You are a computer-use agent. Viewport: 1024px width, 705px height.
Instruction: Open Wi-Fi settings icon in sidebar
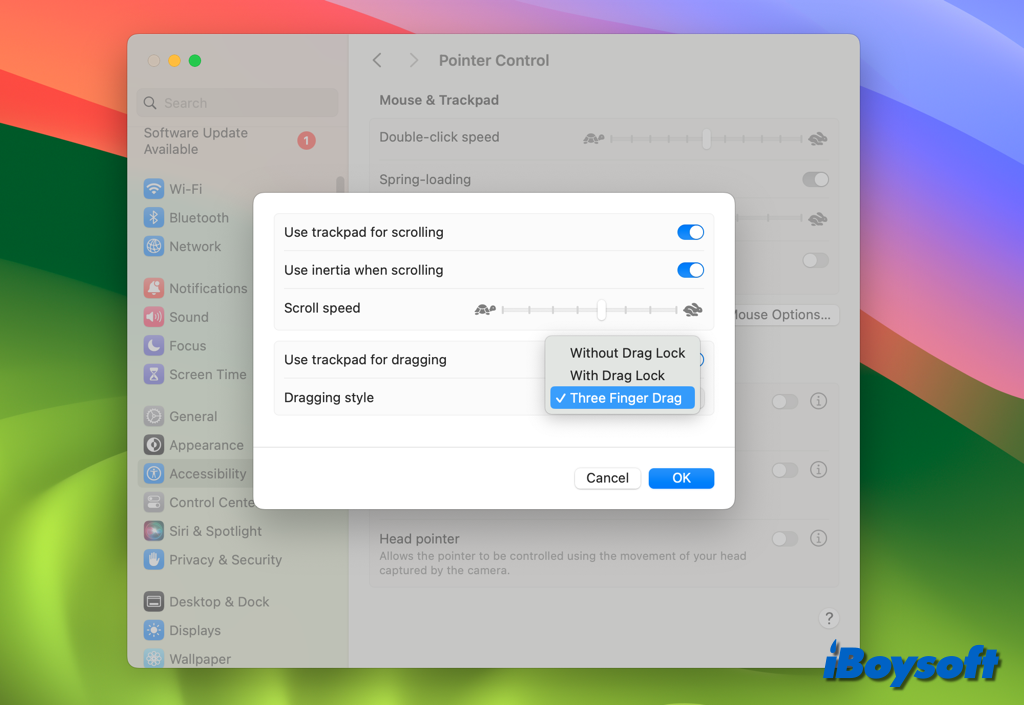coord(153,189)
